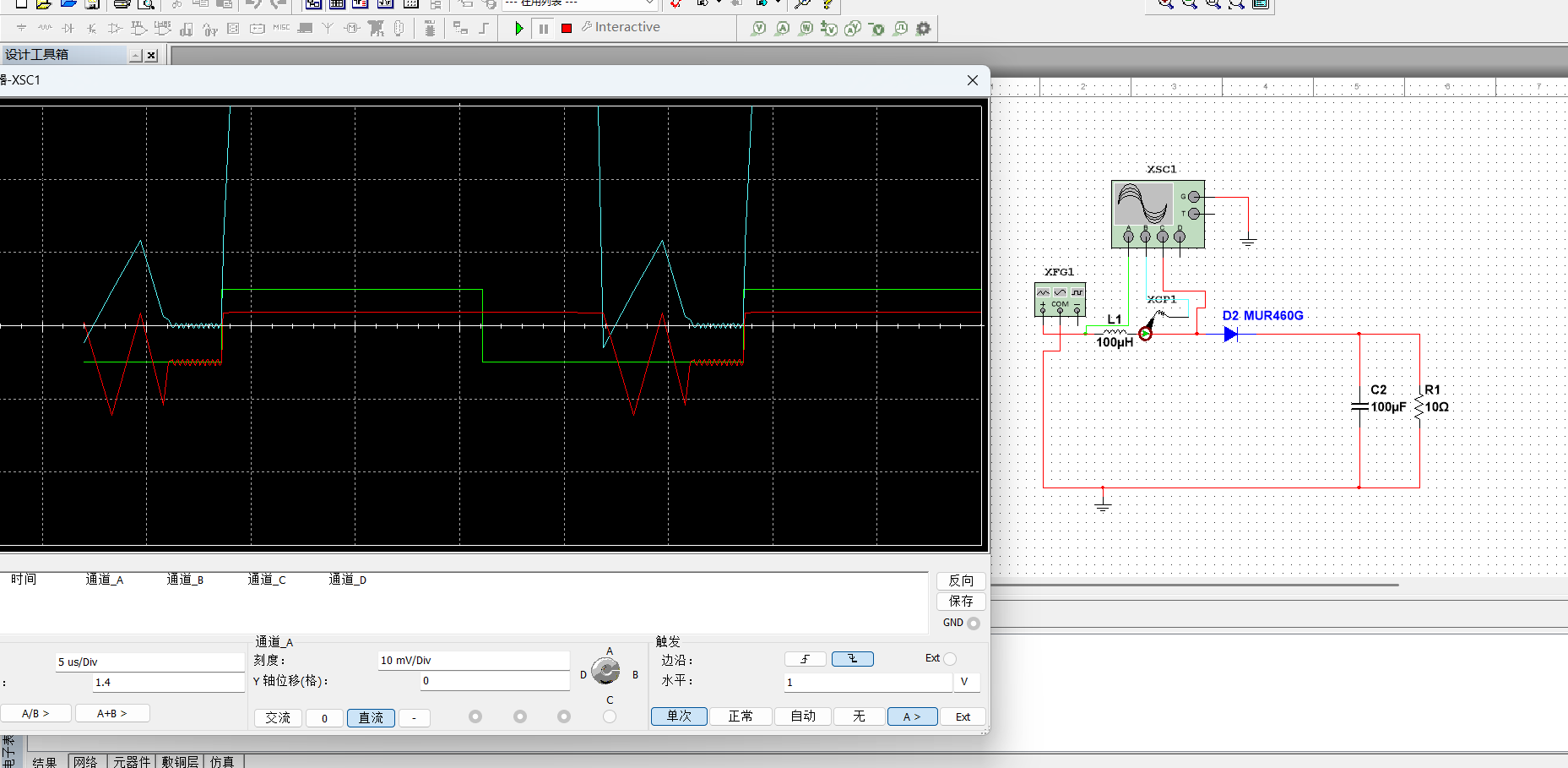The image size is (1568, 768).
Task: Click 反向 to invert oscilloscope background
Action: click(961, 580)
